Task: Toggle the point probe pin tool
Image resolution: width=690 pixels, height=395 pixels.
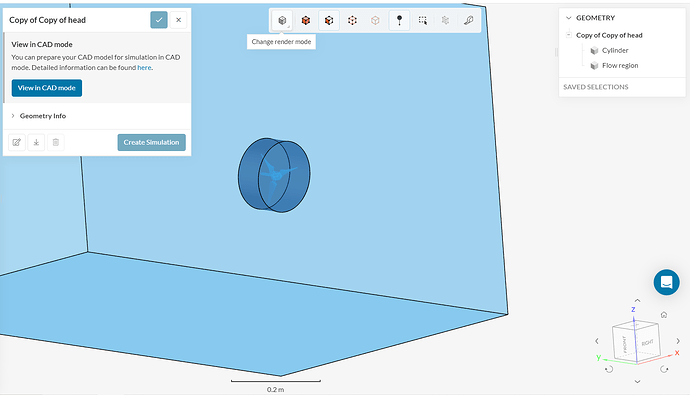Action: 399,20
